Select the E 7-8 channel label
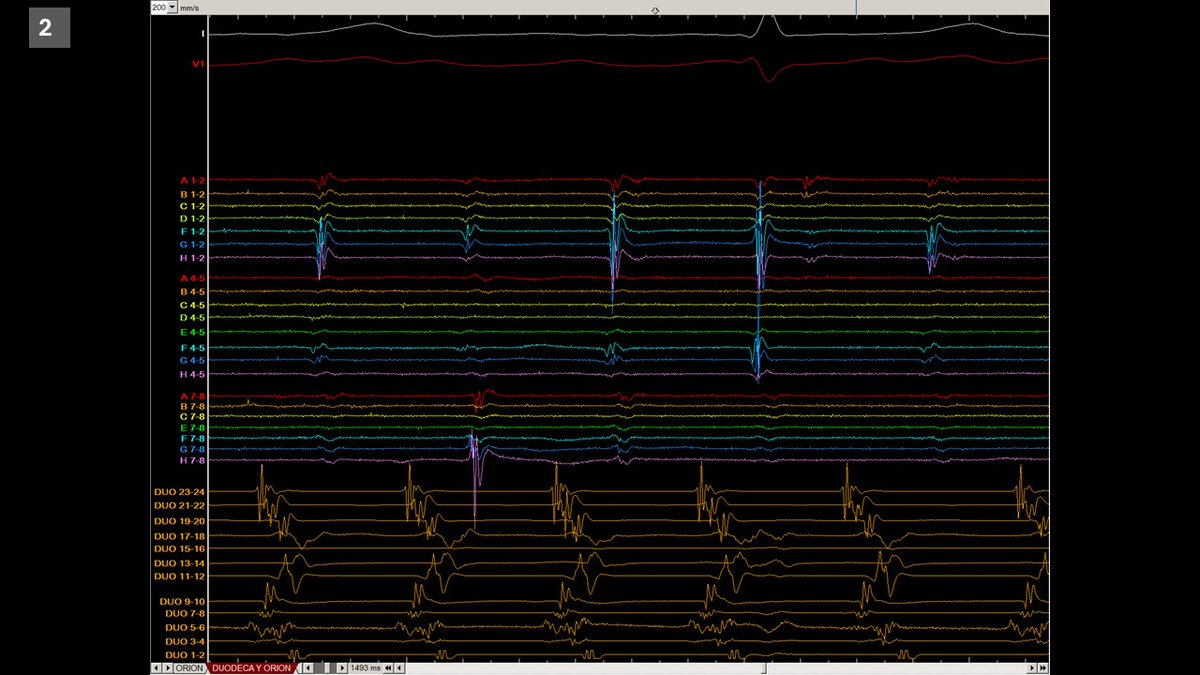Image resolution: width=1200 pixels, height=675 pixels. (x=192, y=428)
